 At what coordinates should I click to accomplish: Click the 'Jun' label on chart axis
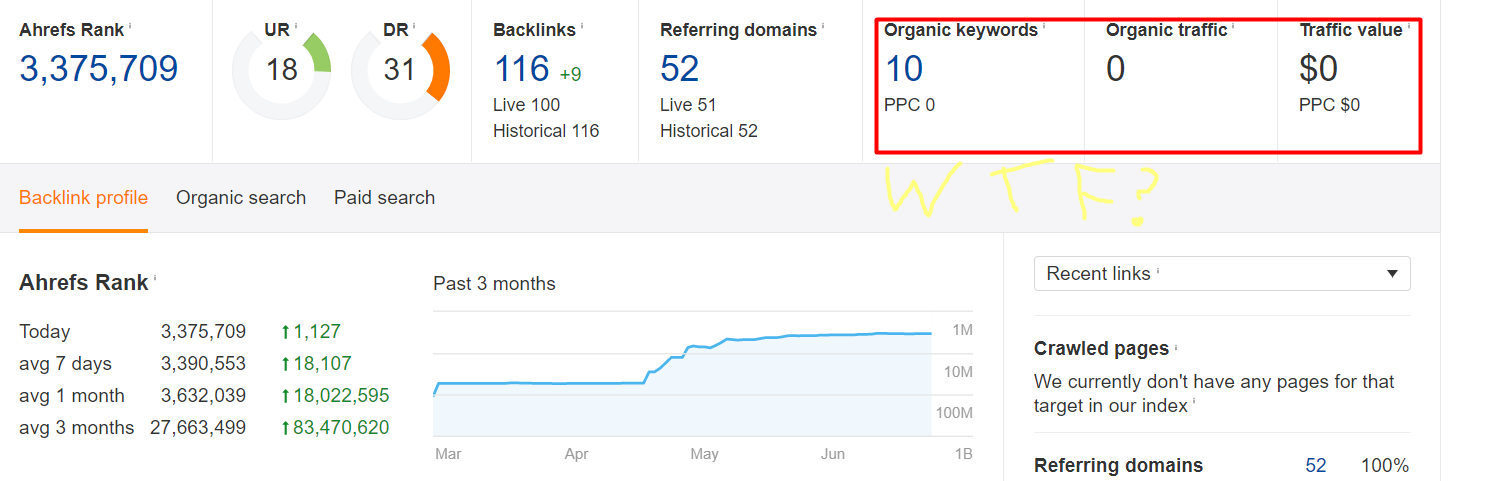pos(833,454)
